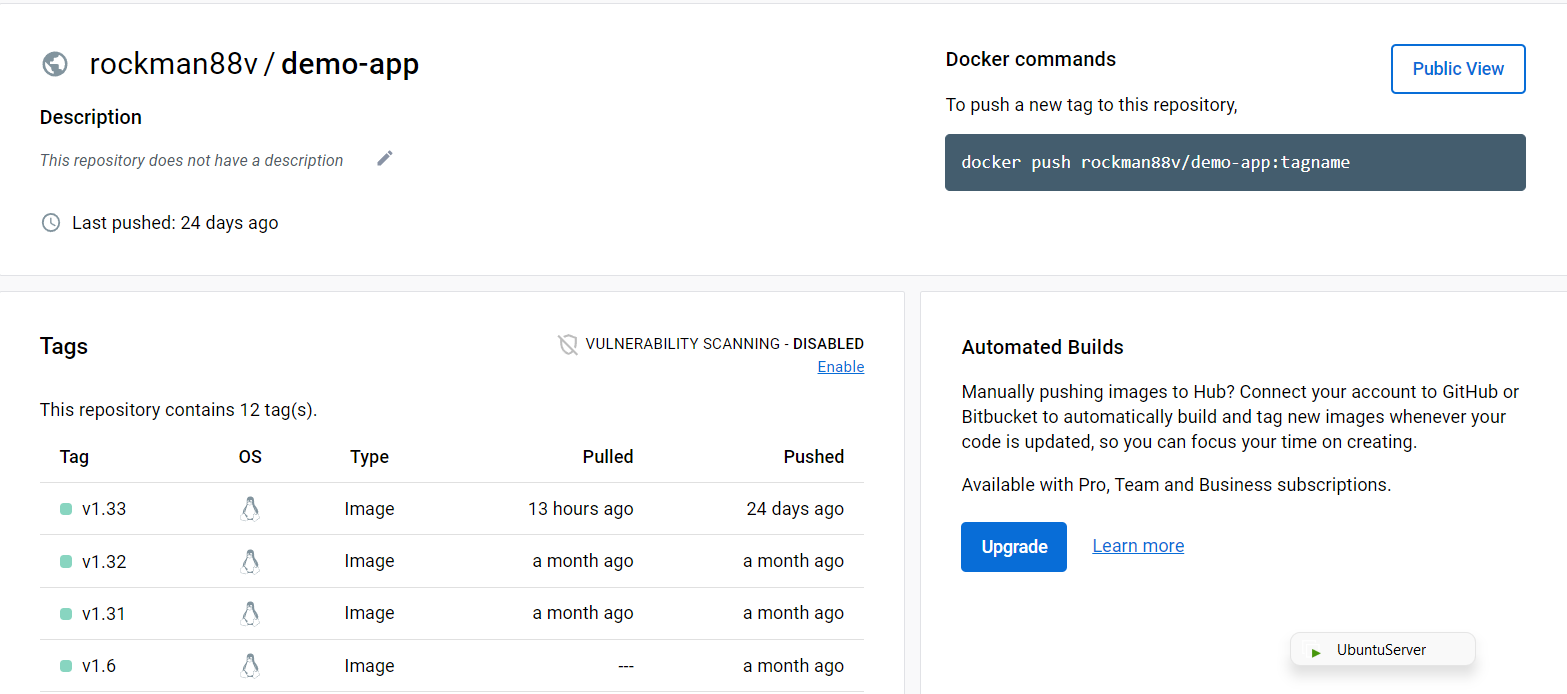
Task: Click the Linux penguin icon for v1.32
Action: click(x=250, y=561)
